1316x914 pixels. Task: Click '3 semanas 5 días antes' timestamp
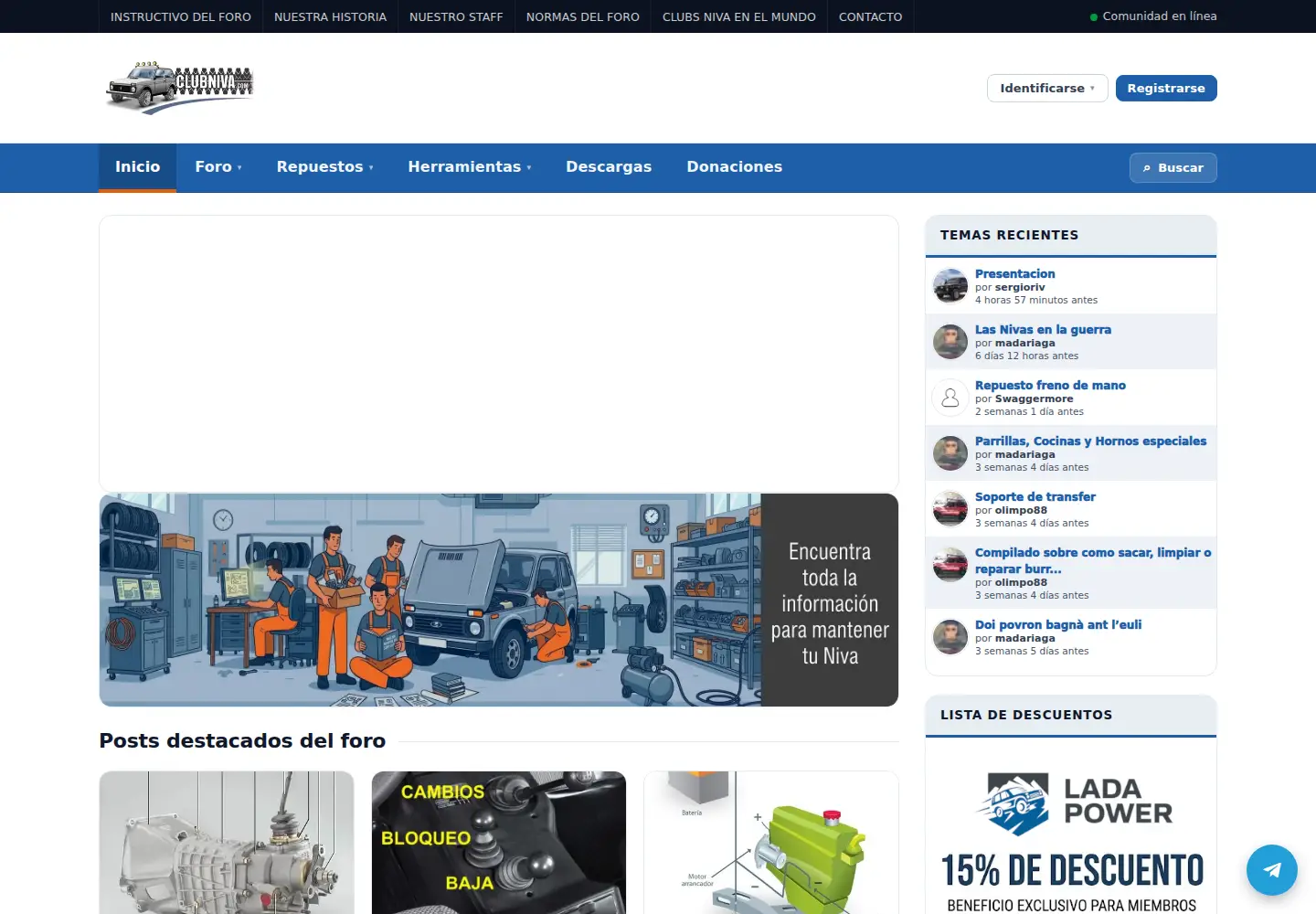pos(1032,651)
